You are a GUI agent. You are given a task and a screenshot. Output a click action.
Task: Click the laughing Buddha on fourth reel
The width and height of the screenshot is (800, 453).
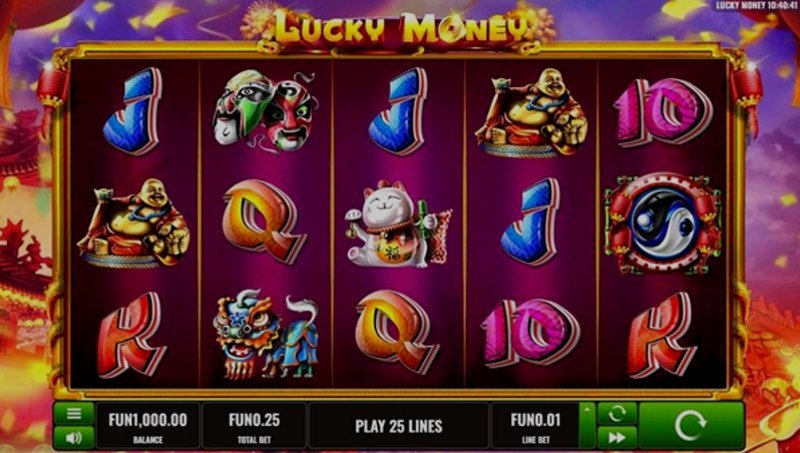pos(531,112)
